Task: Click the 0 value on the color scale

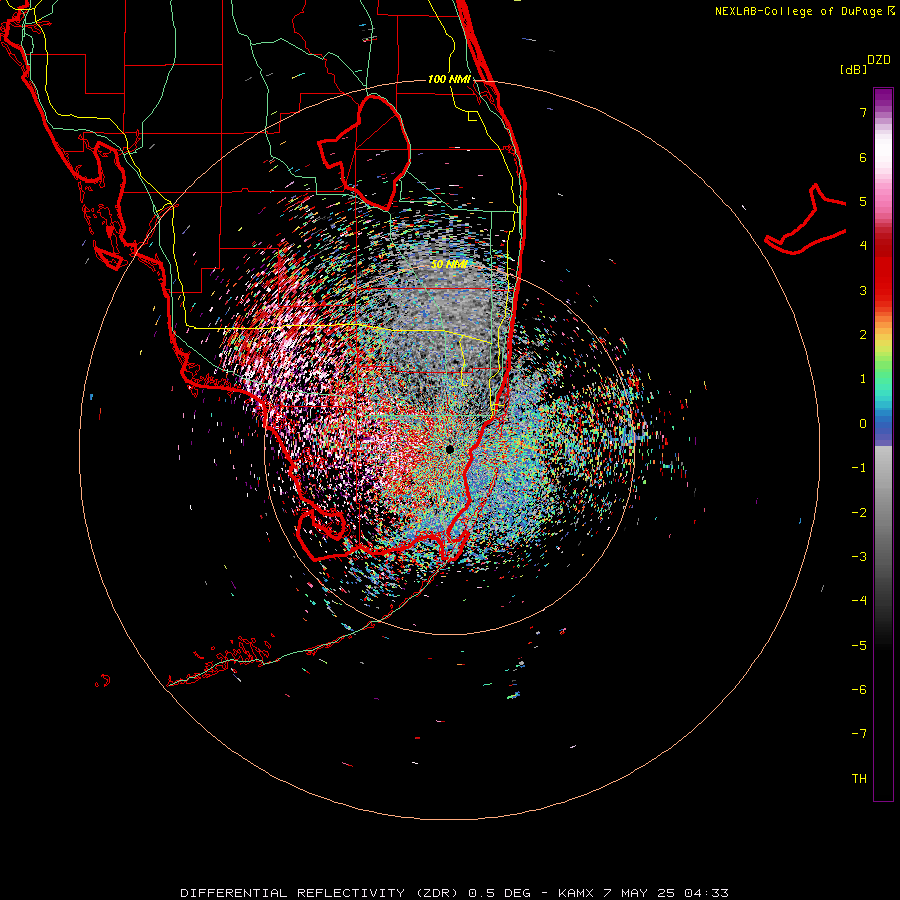Action: 863,424
